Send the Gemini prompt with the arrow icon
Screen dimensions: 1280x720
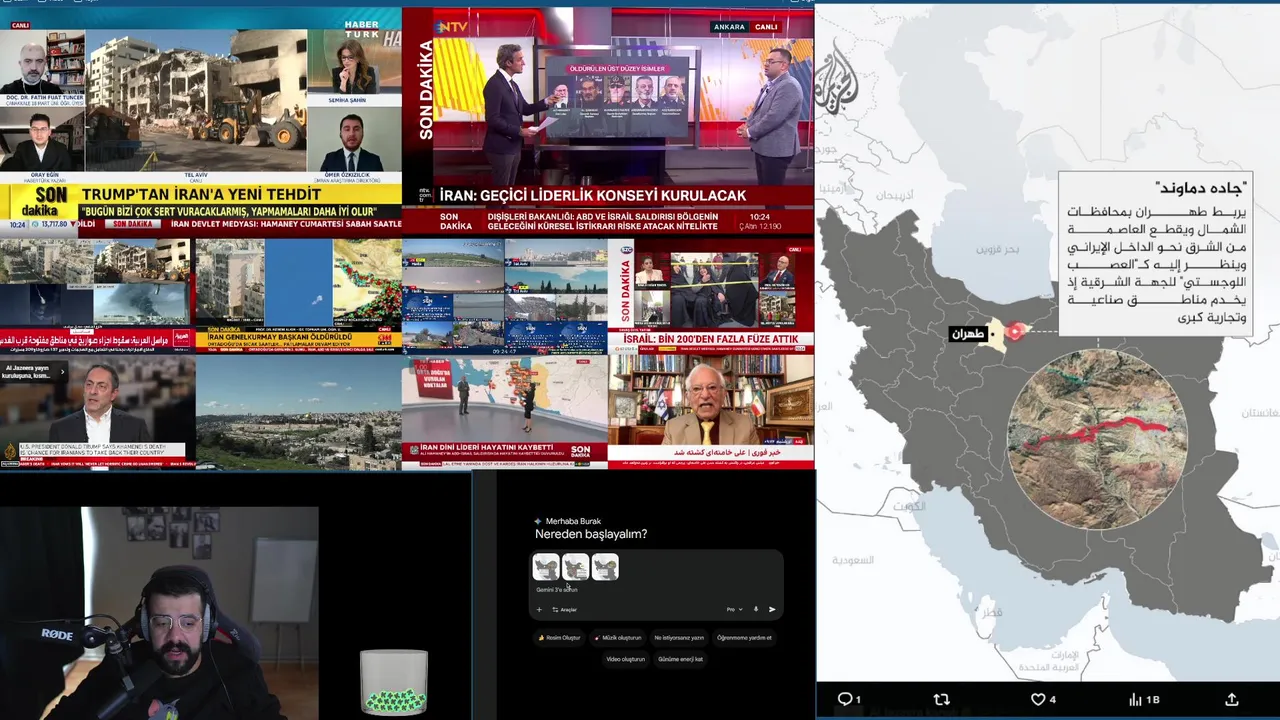tap(772, 609)
